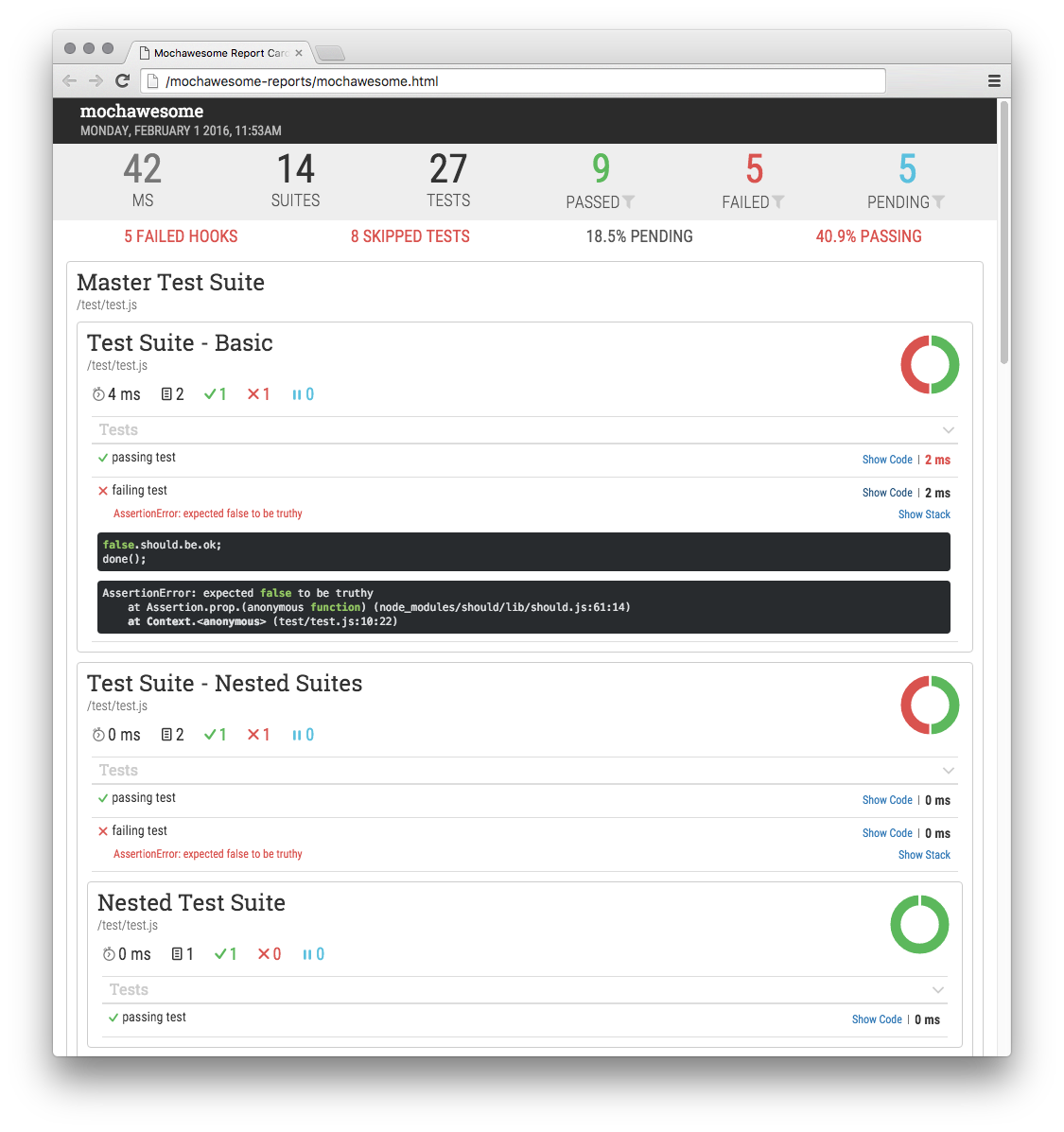Click the Nested Test Suite heading
The width and height of the screenshot is (1064, 1132).
(191, 903)
